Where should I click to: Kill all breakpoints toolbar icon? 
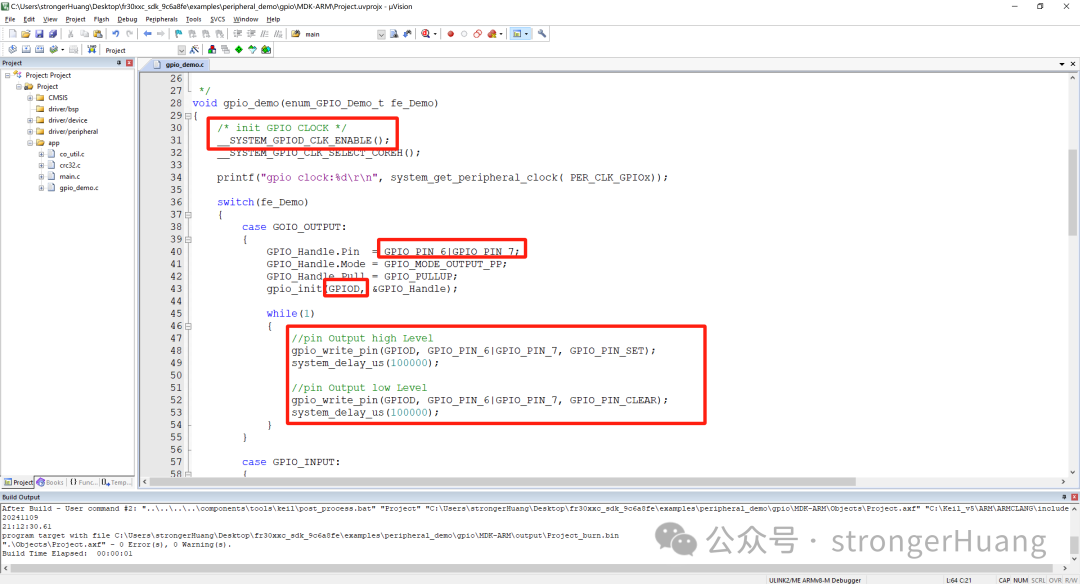[x=492, y=34]
